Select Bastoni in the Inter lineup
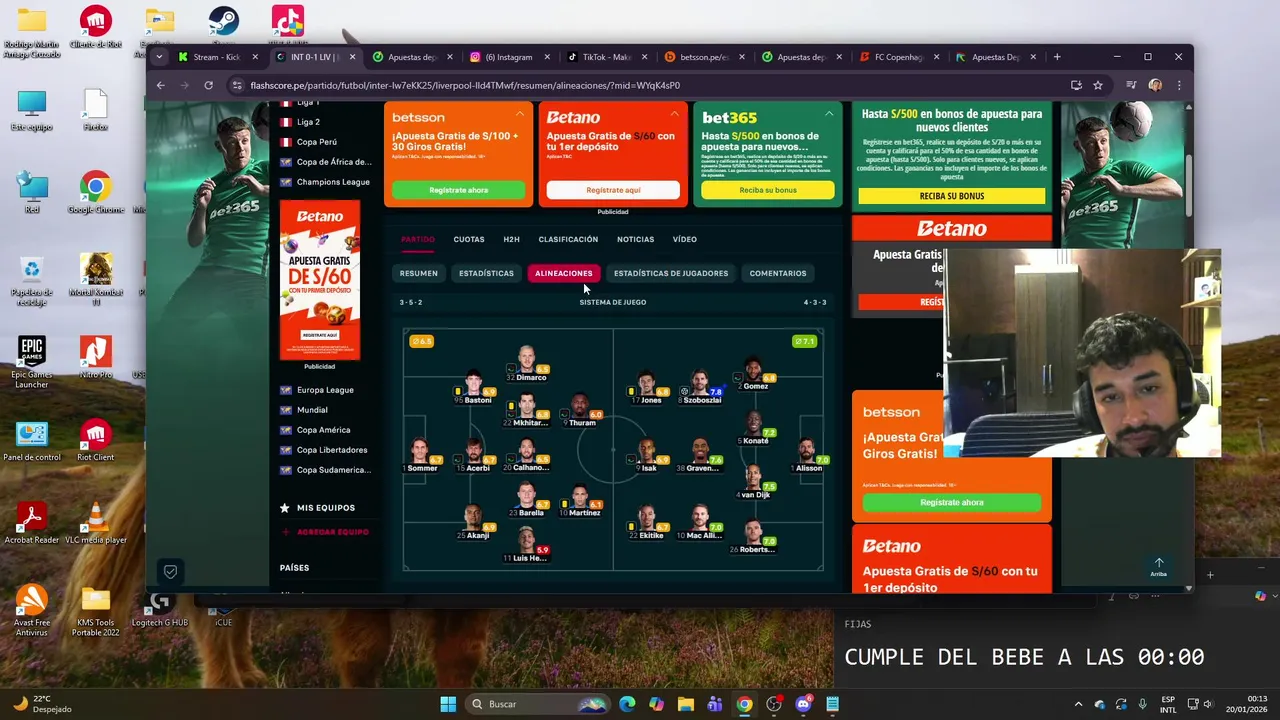Viewport: 1280px width, 720px height. pos(474,388)
